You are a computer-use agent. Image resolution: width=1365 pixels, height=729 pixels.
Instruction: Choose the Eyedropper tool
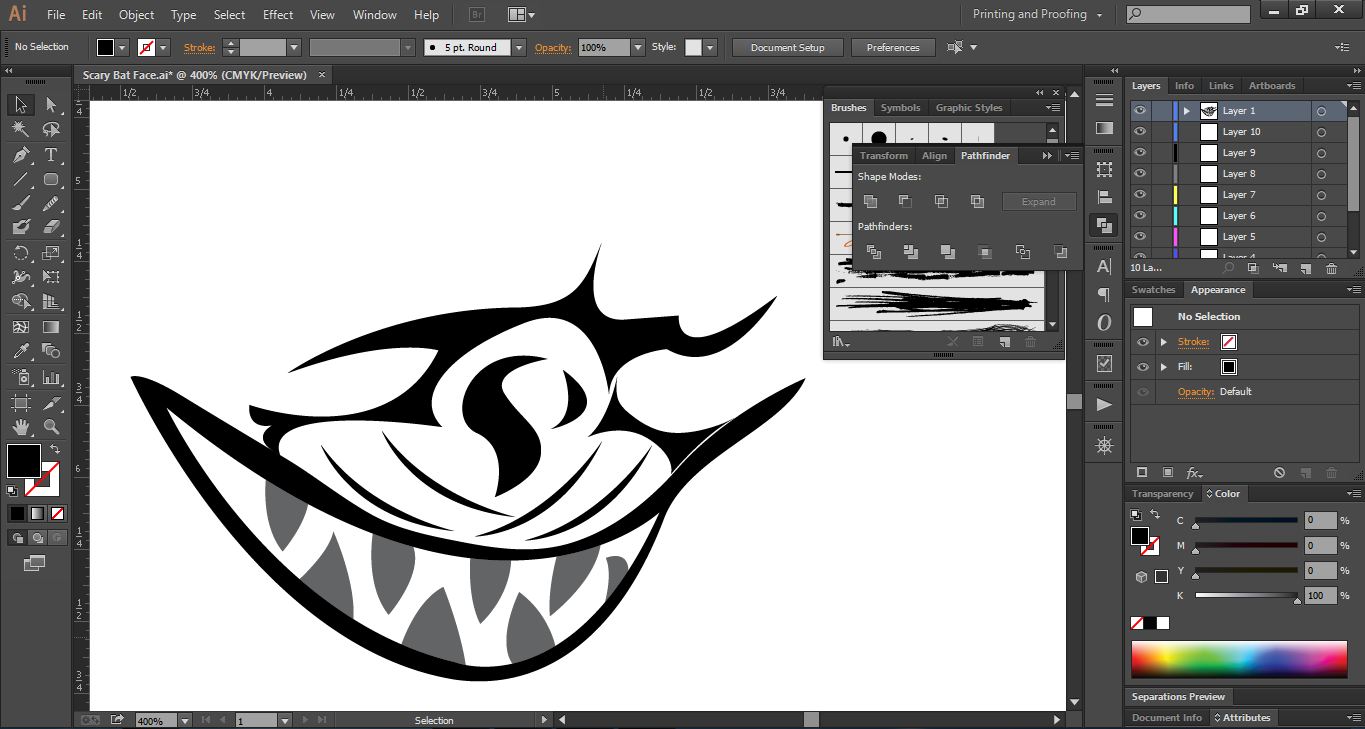[x=21, y=352]
